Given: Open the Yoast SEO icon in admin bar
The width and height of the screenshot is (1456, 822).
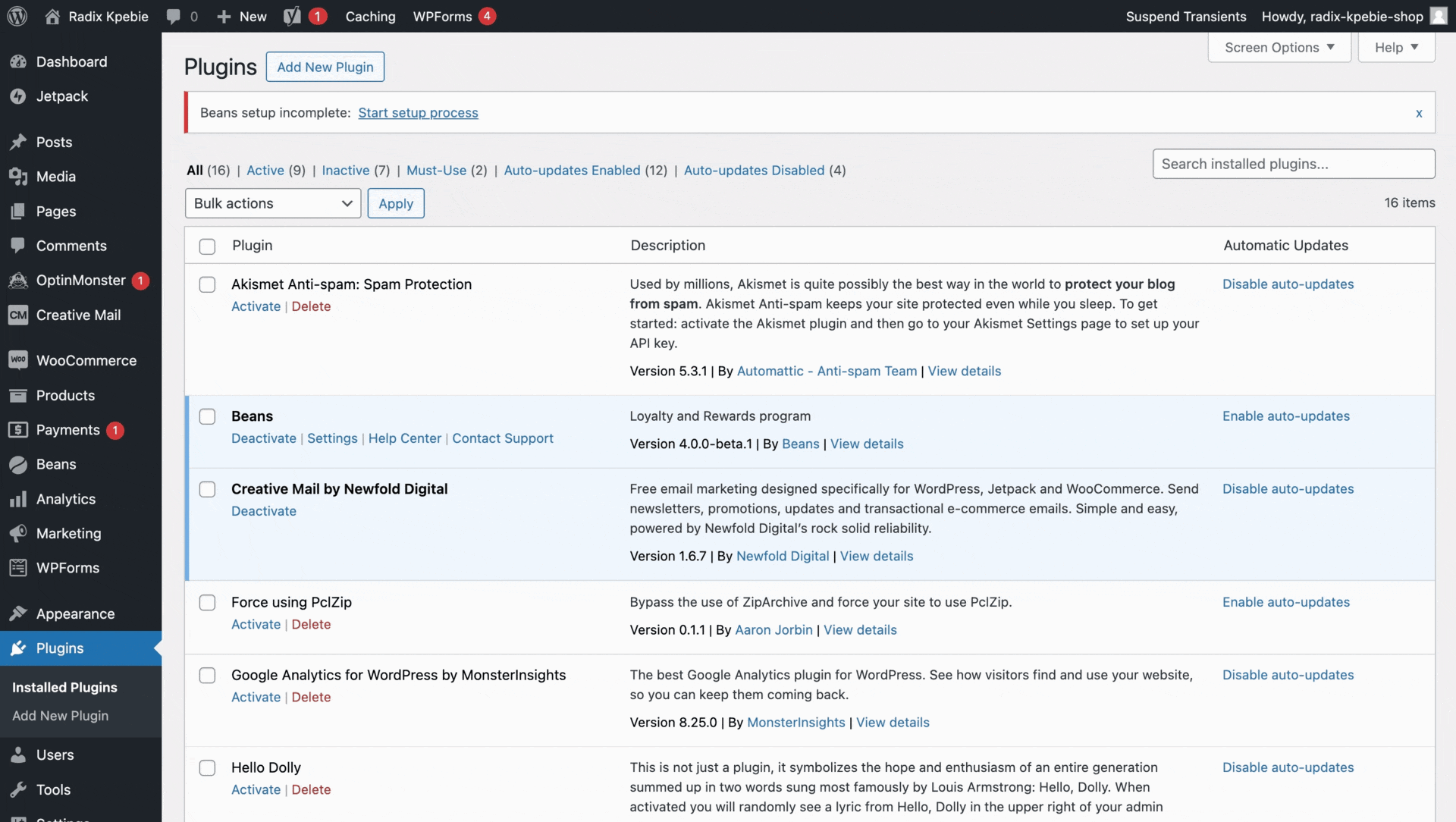Looking at the screenshot, I should (x=292, y=16).
